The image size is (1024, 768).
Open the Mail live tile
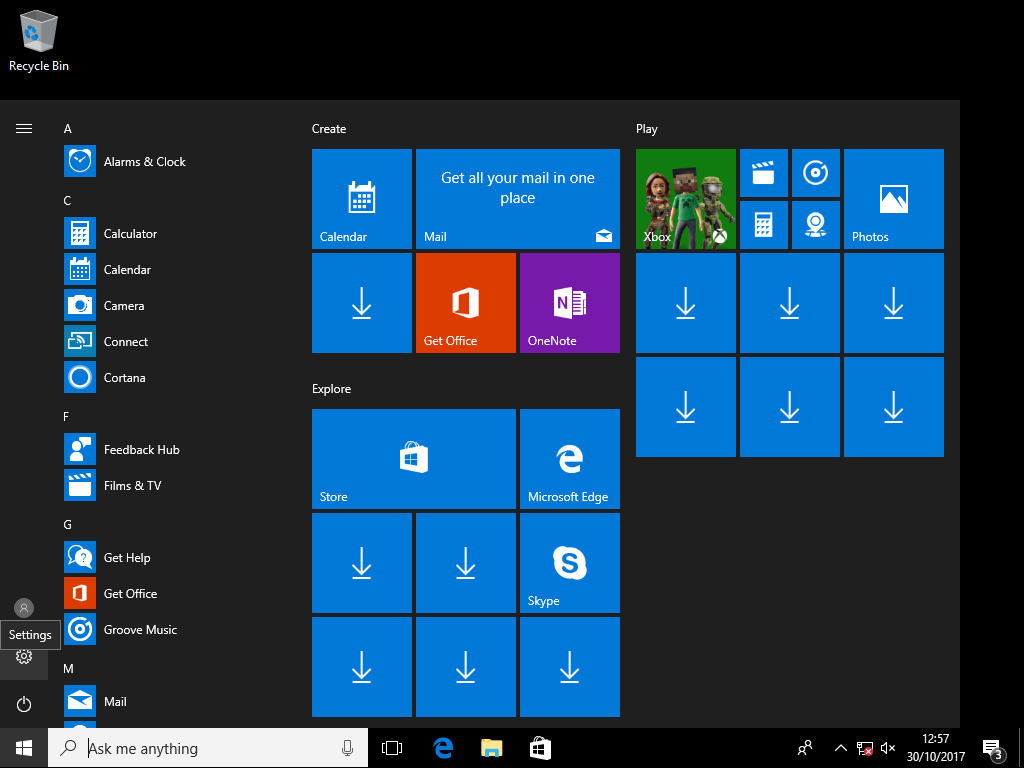click(518, 199)
